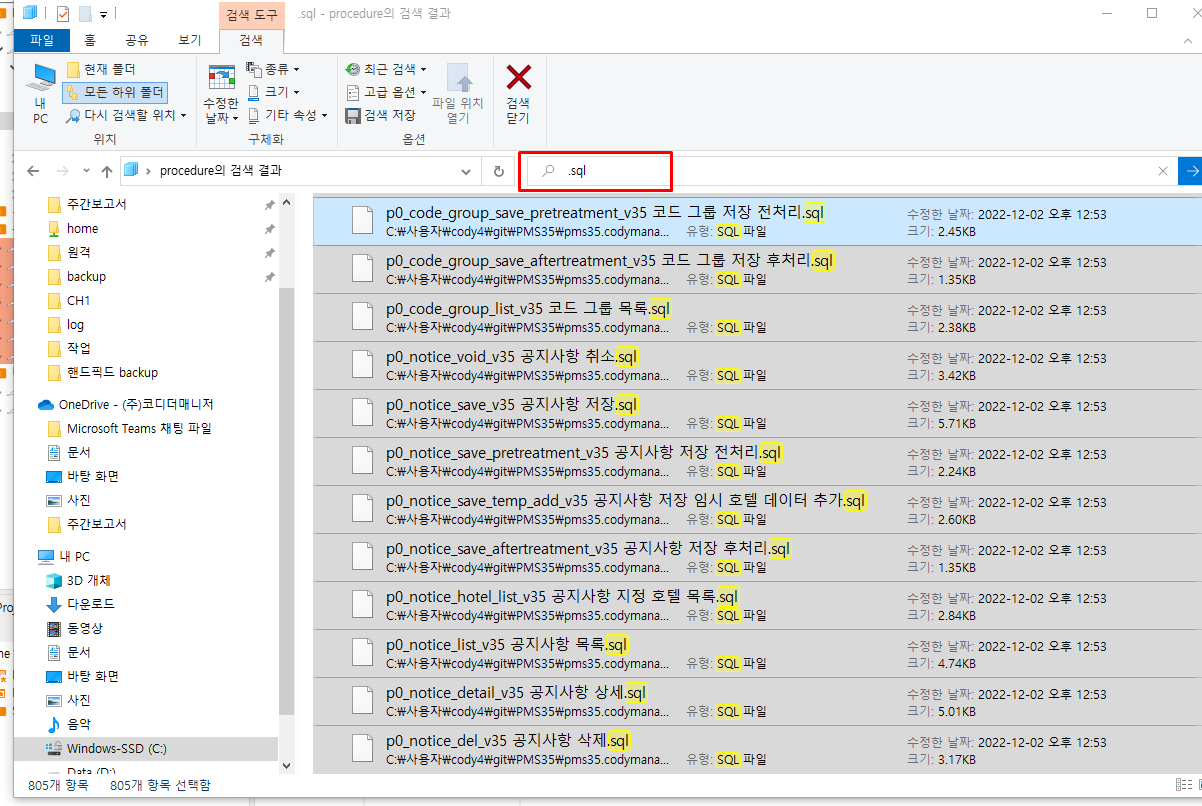The width and height of the screenshot is (1202, 806).
Task: Open recent locations chevron dropdown
Action: click(x=87, y=171)
